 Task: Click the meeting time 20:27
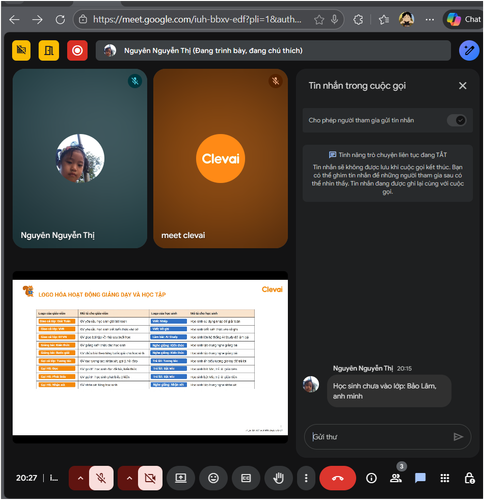26,478
